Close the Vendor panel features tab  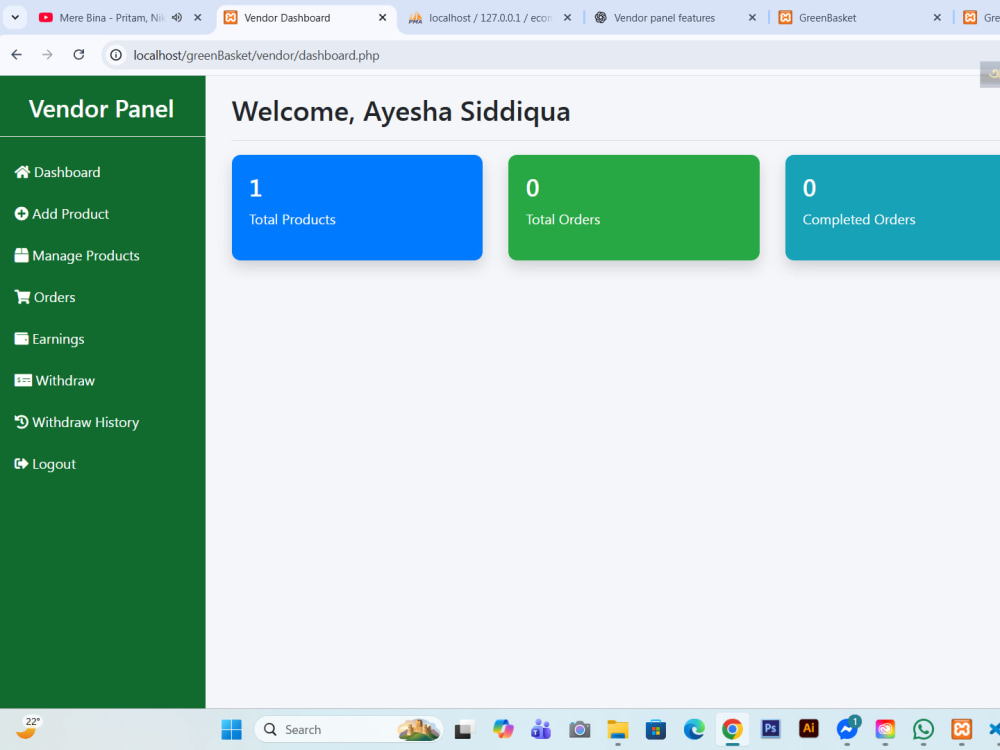coord(753,18)
